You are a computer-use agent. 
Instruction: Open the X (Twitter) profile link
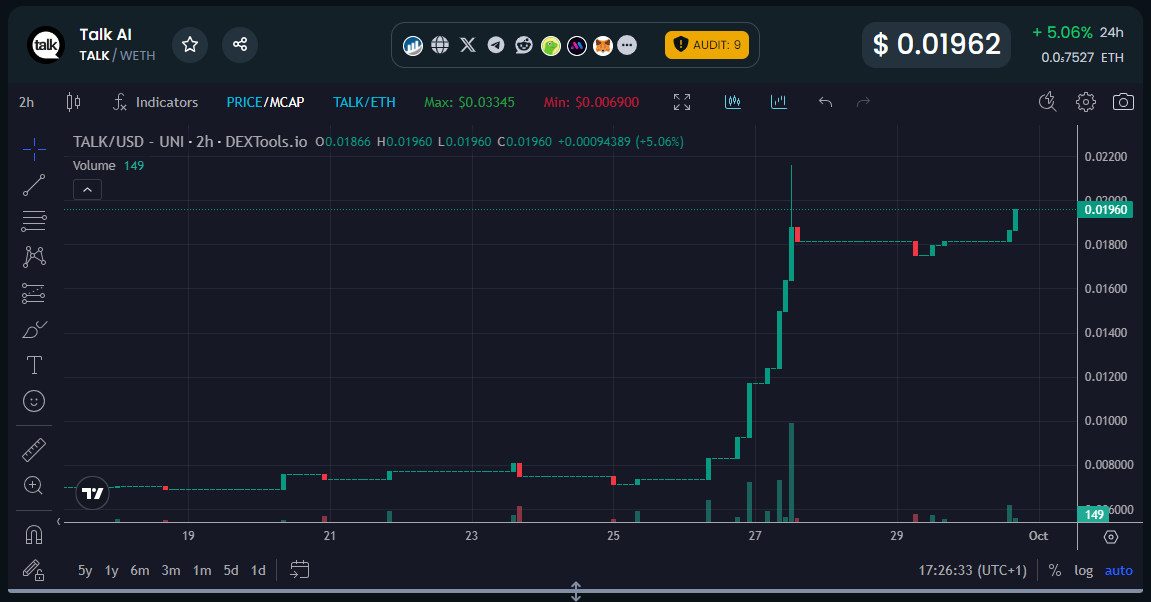[468, 46]
